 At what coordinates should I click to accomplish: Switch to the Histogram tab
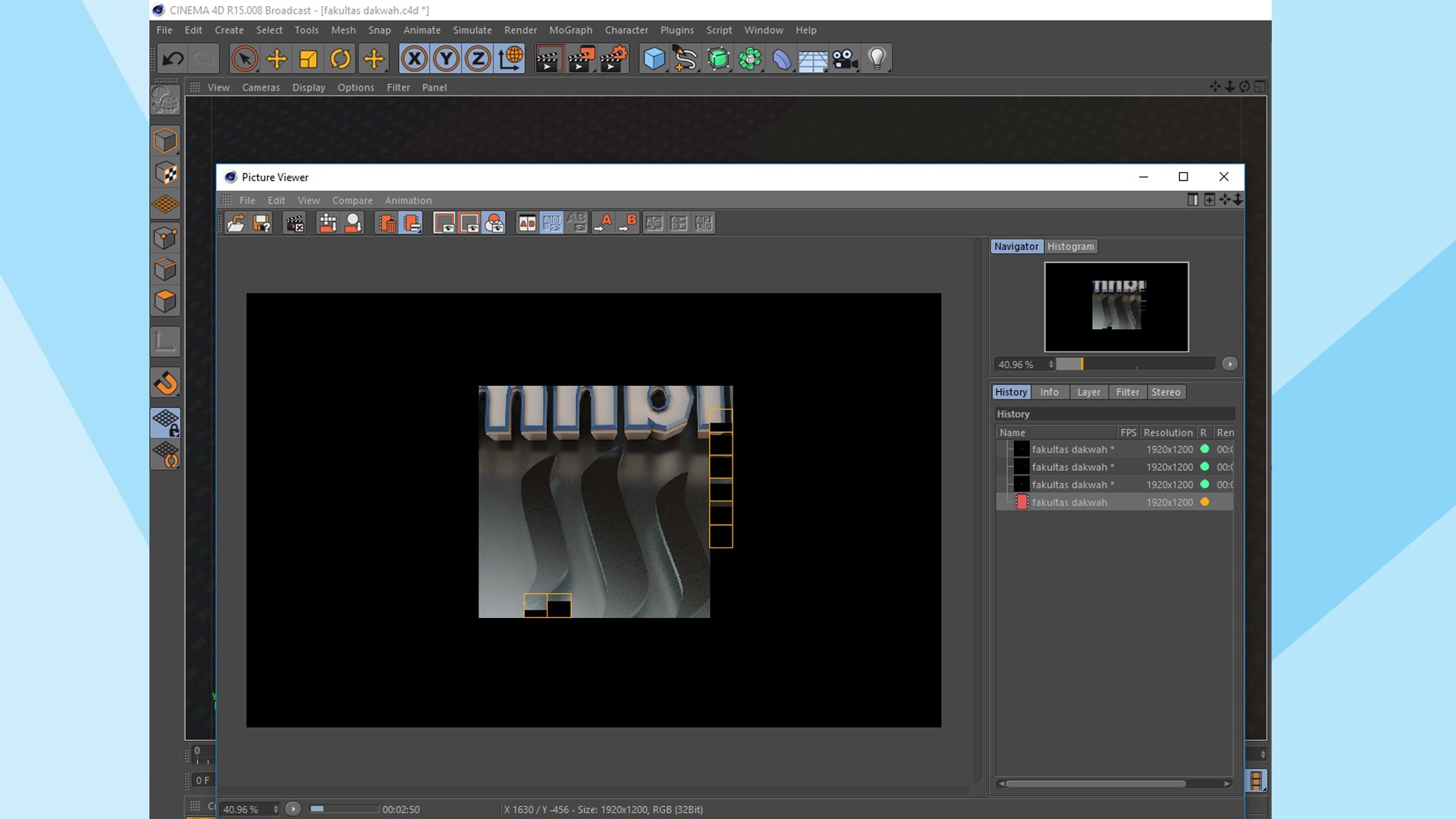[1070, 246]
